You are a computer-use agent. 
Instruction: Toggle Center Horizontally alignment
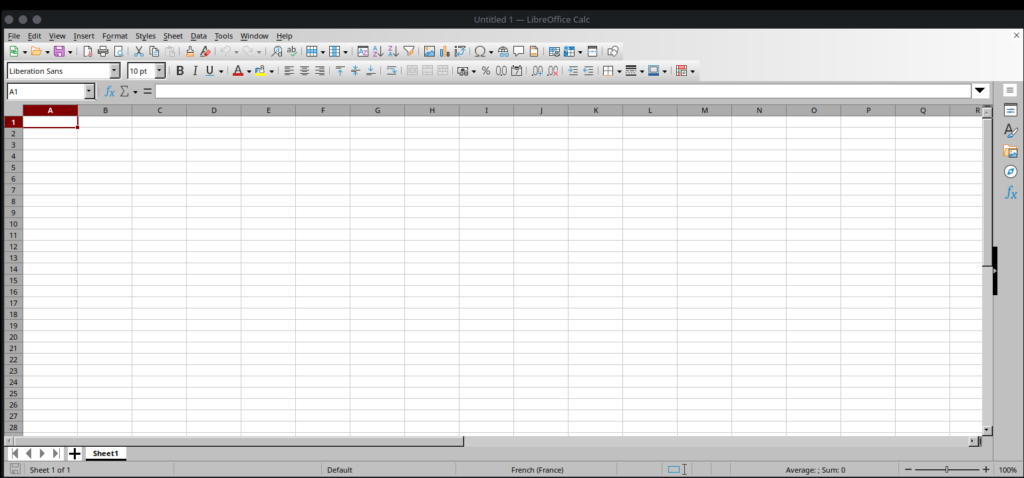click(304, 71)
